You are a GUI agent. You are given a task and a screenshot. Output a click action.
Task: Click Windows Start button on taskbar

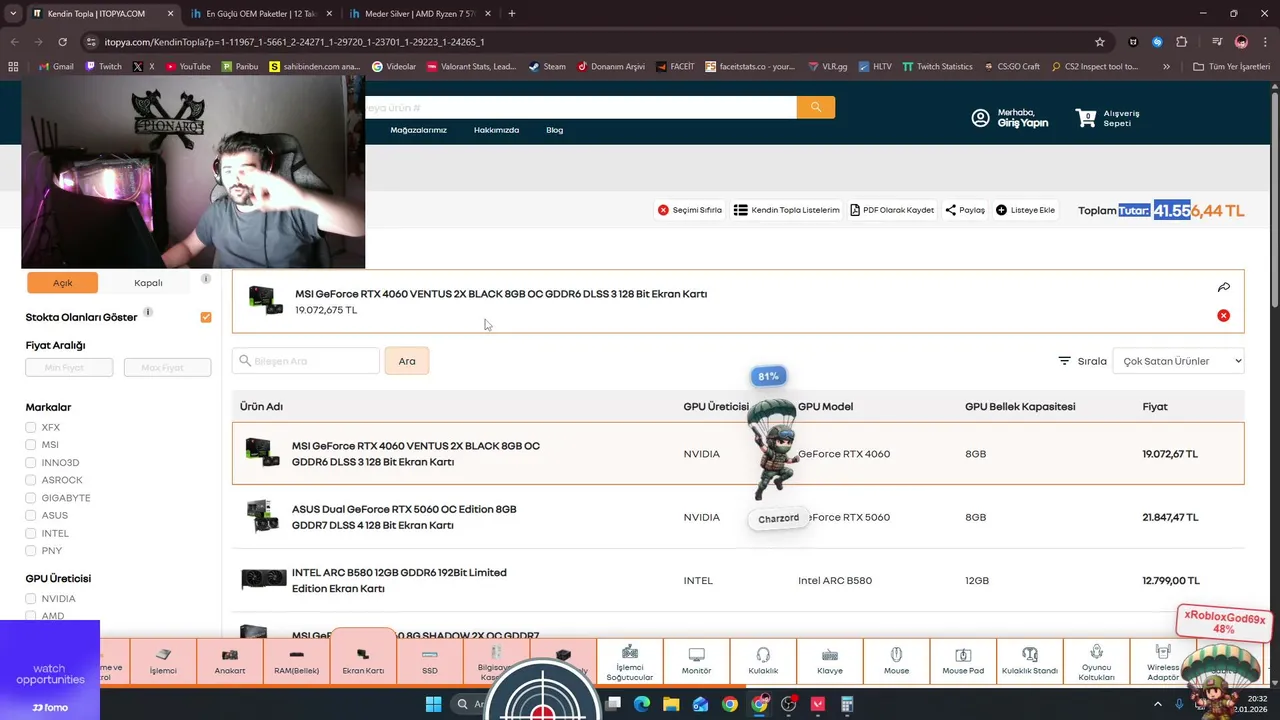coord(433,704)
